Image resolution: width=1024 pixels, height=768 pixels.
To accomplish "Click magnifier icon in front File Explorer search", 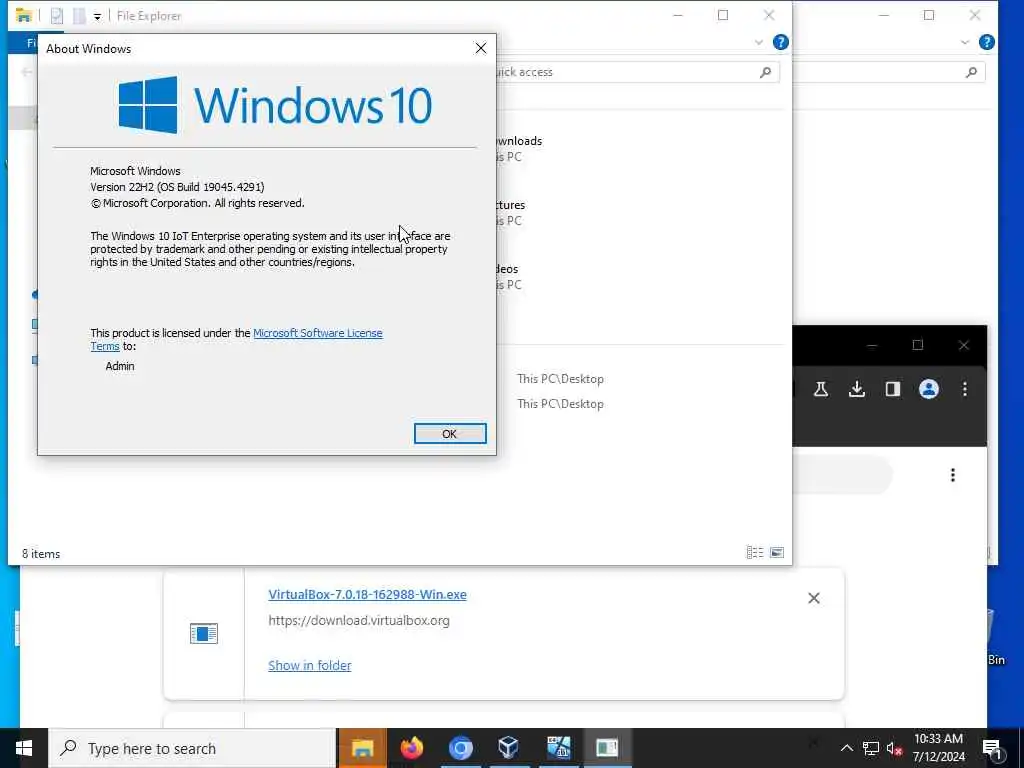I will tap(765, 72).
